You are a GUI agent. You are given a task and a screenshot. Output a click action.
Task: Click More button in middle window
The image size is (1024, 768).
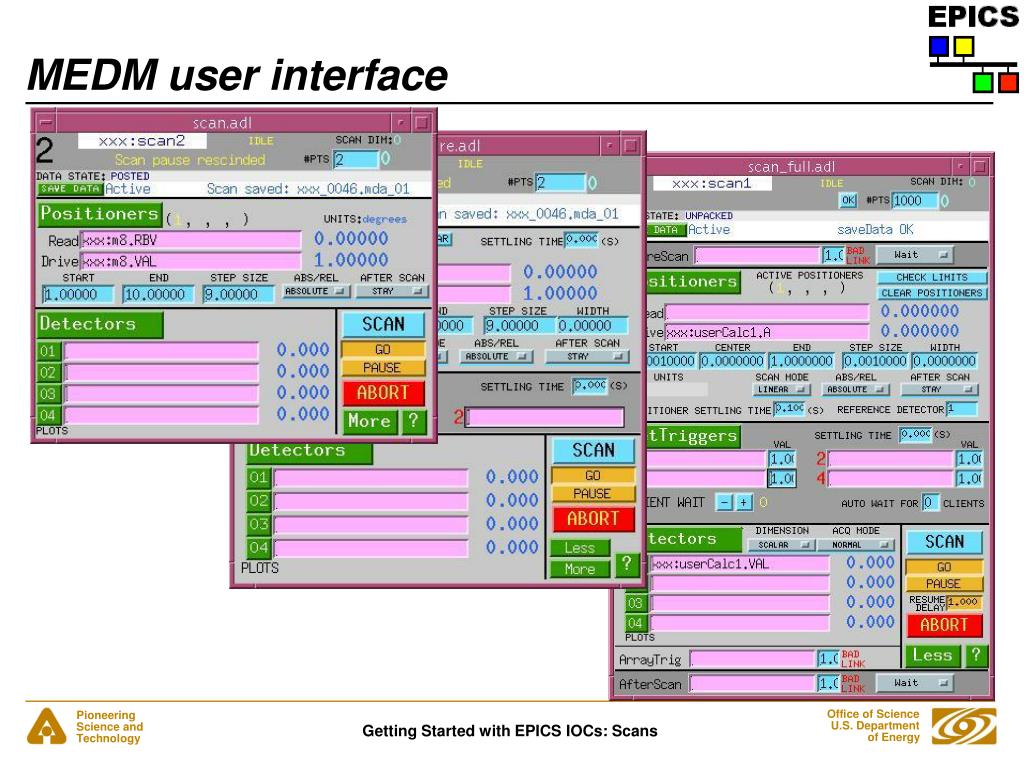coord(580,569)
